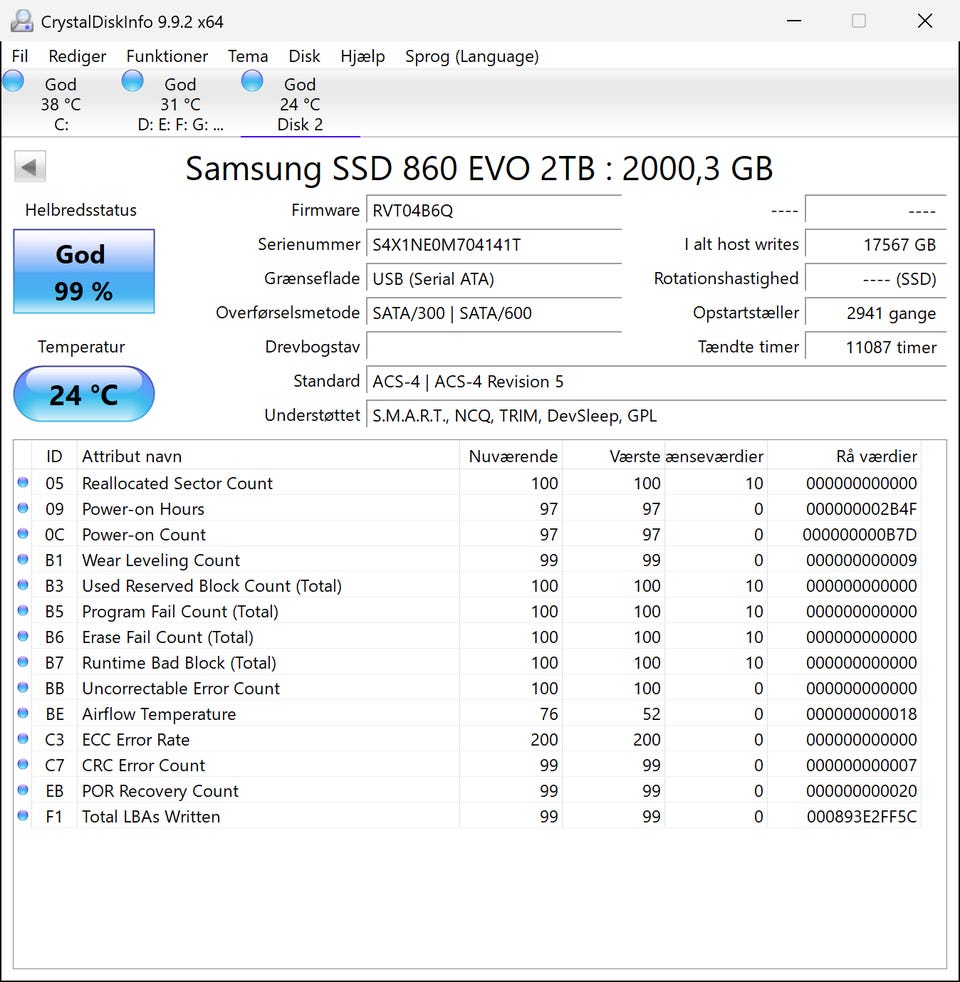Click the status dot for Program Fail Count
The width and height of the screenshot is (960, 982).
point(23,611)
